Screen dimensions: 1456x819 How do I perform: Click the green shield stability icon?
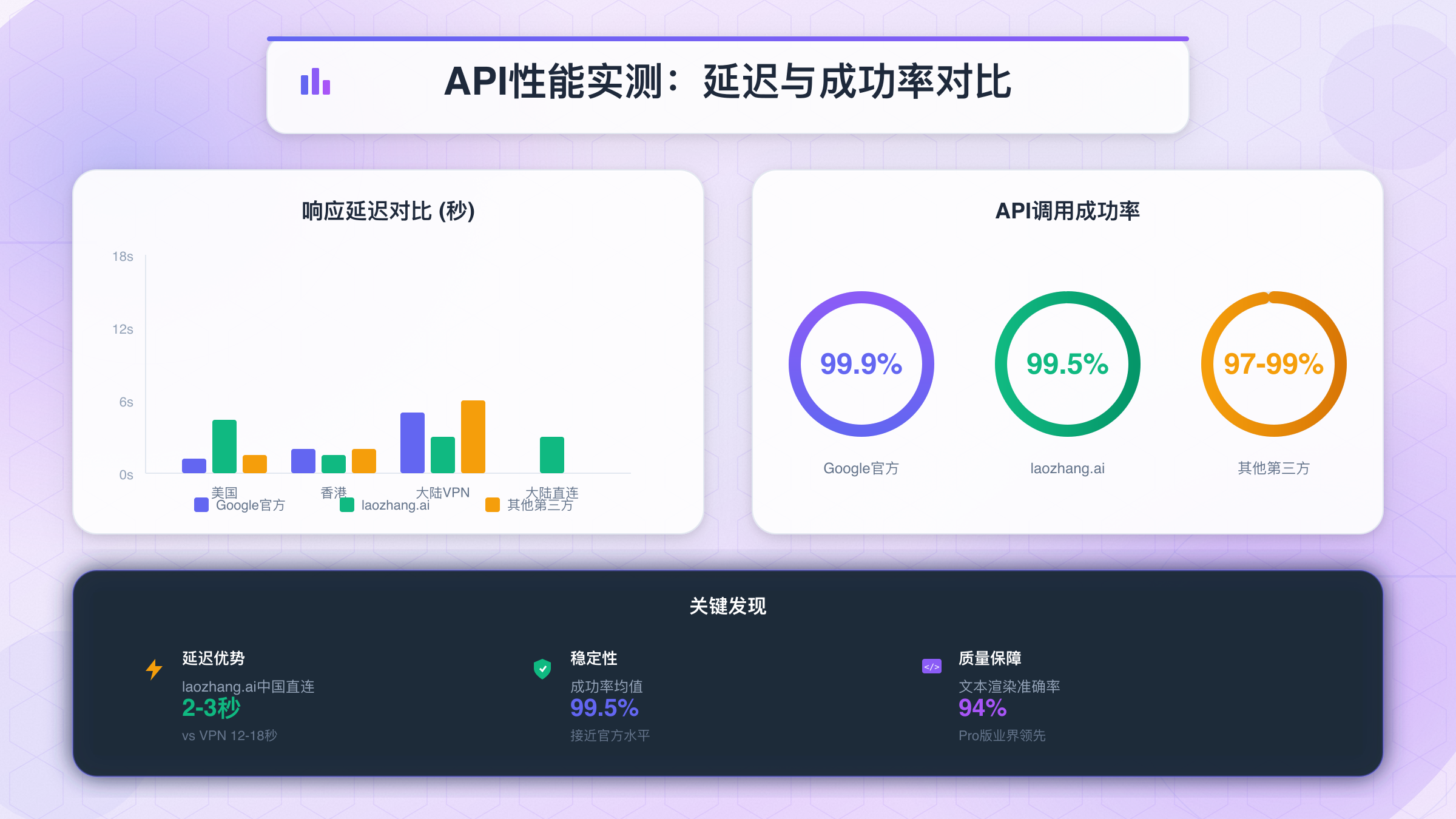point(542,669)
